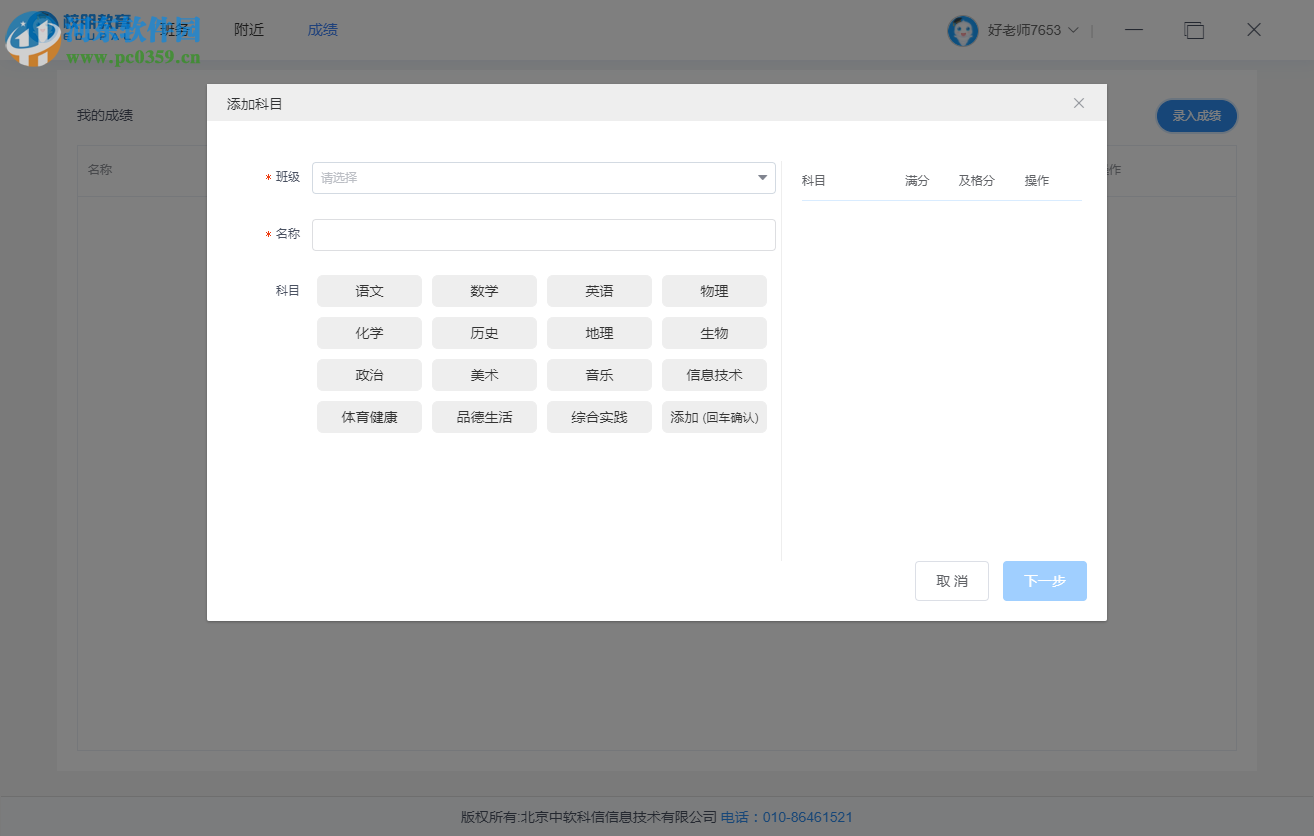Select the 历史 subject
1314x836 pixels.
click(484, 333)
